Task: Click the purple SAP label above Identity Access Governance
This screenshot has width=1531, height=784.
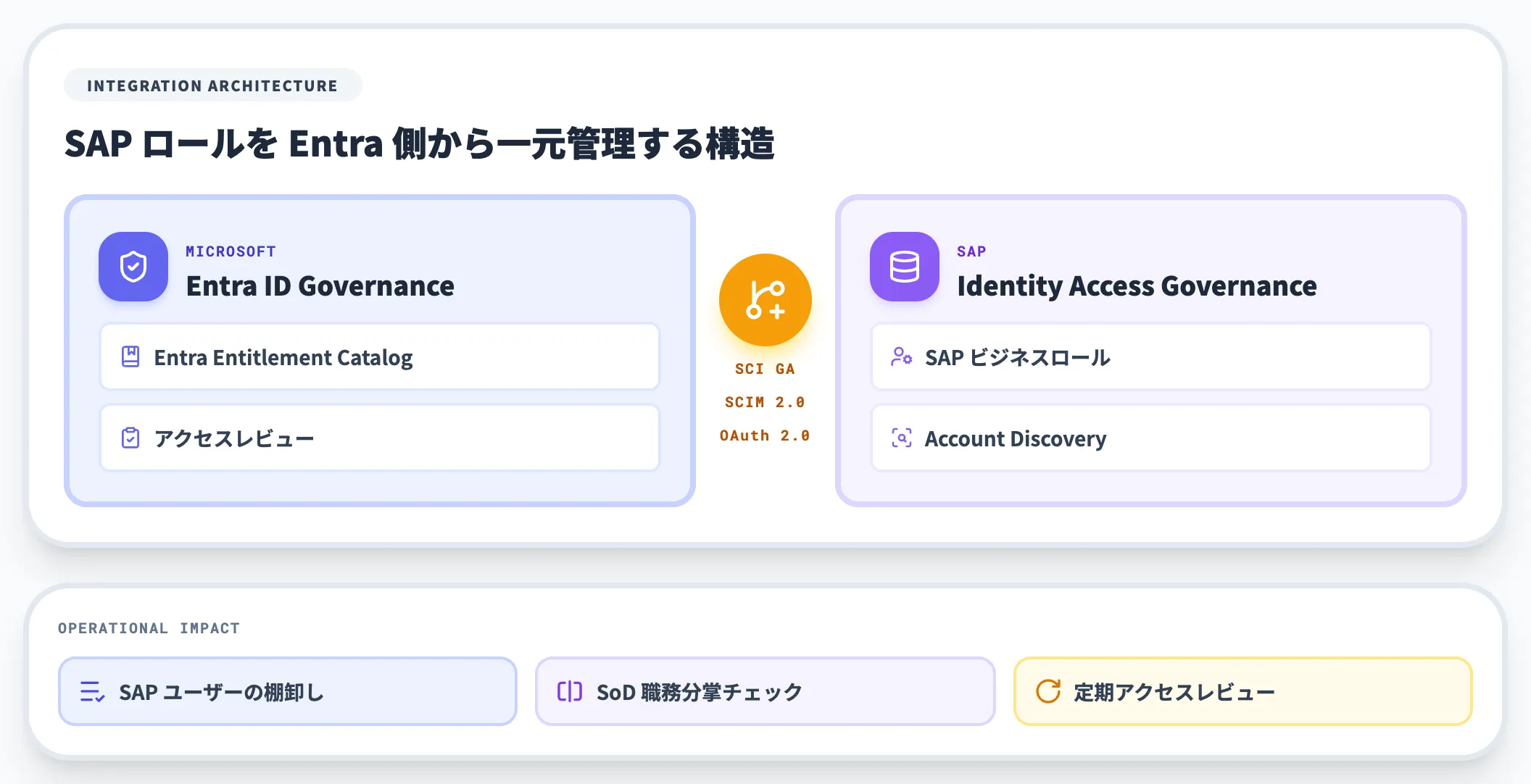Action: point(971,251)
